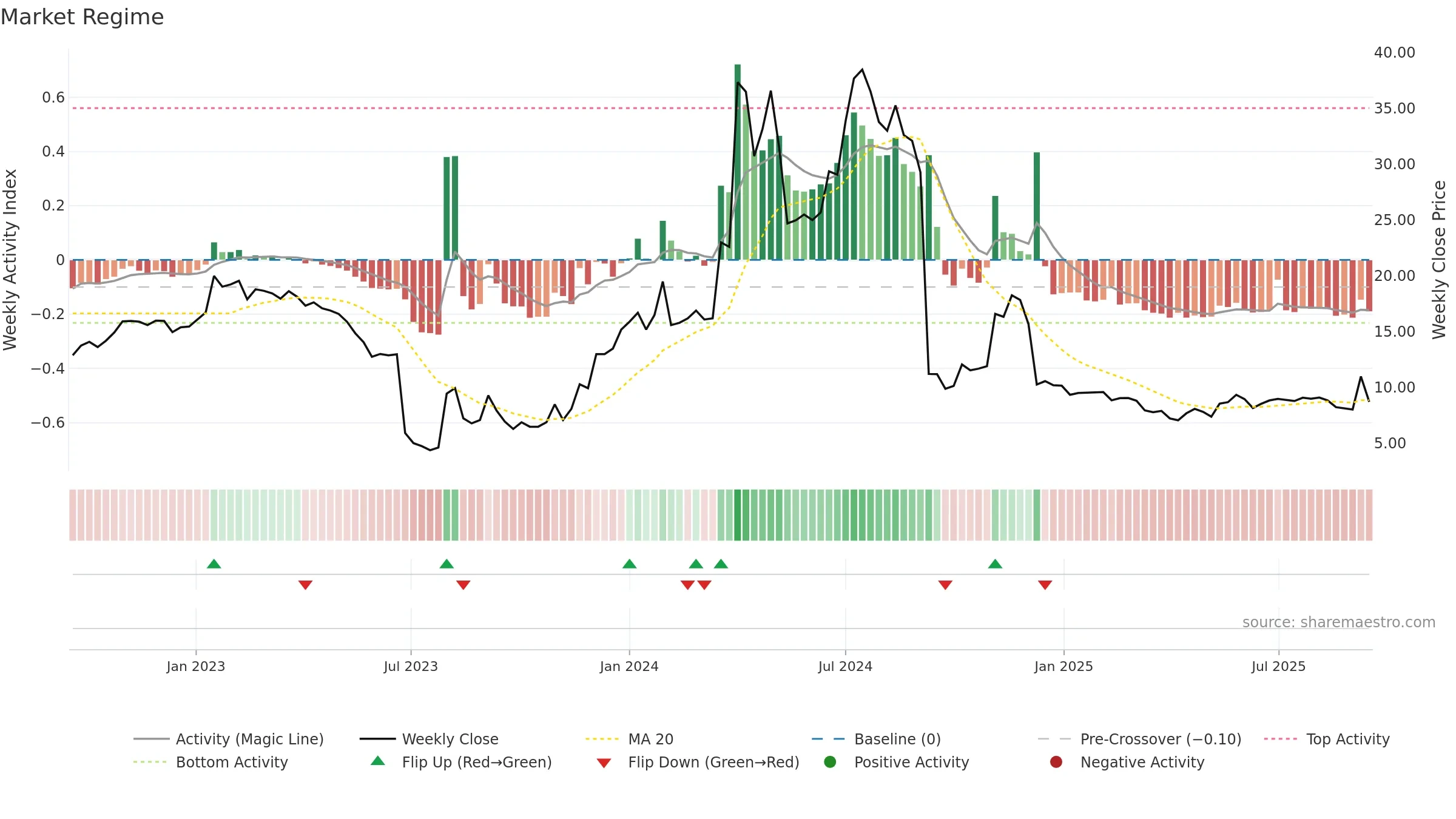Toggle the MA 20 legend entry
This screenshot has height=819, width=1456.
pyautogui.click(x=629, y=739)
